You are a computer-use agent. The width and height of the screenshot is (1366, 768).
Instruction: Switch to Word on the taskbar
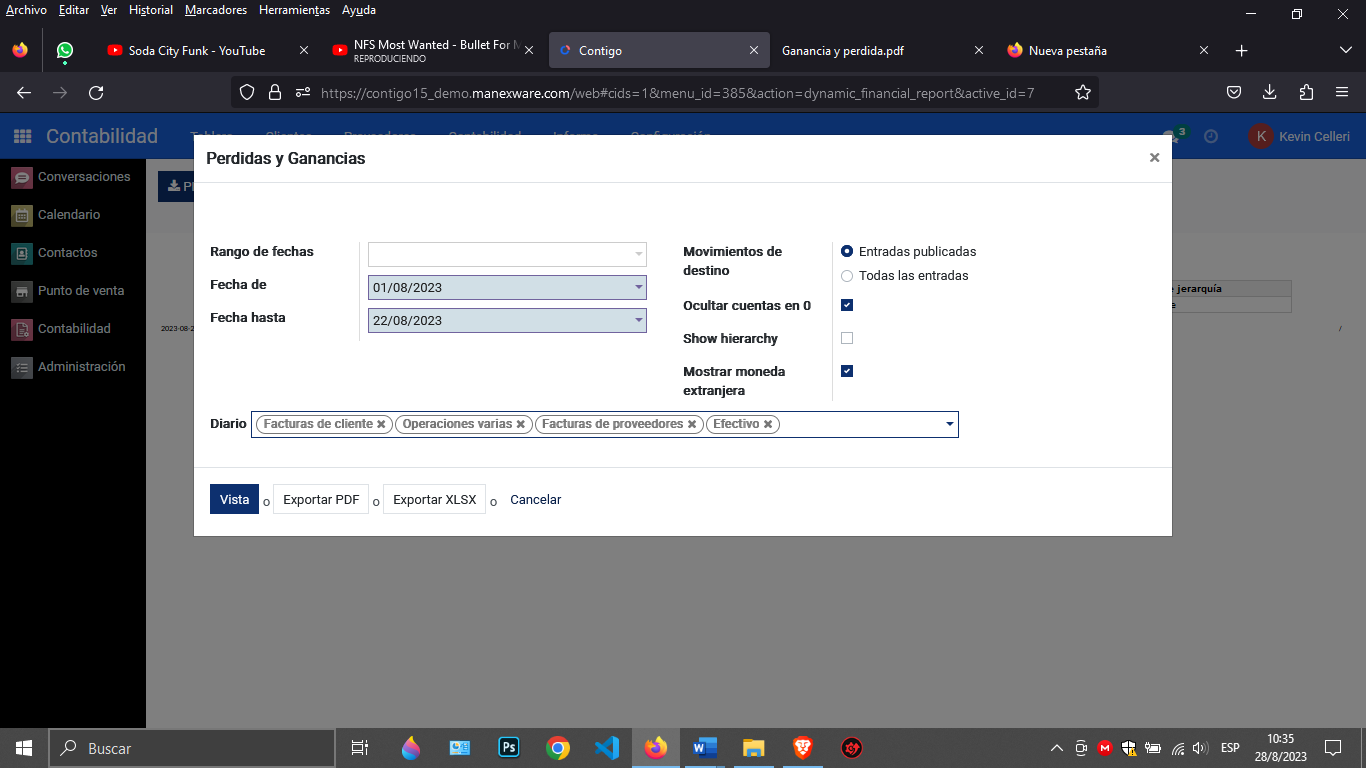(705, 748)
